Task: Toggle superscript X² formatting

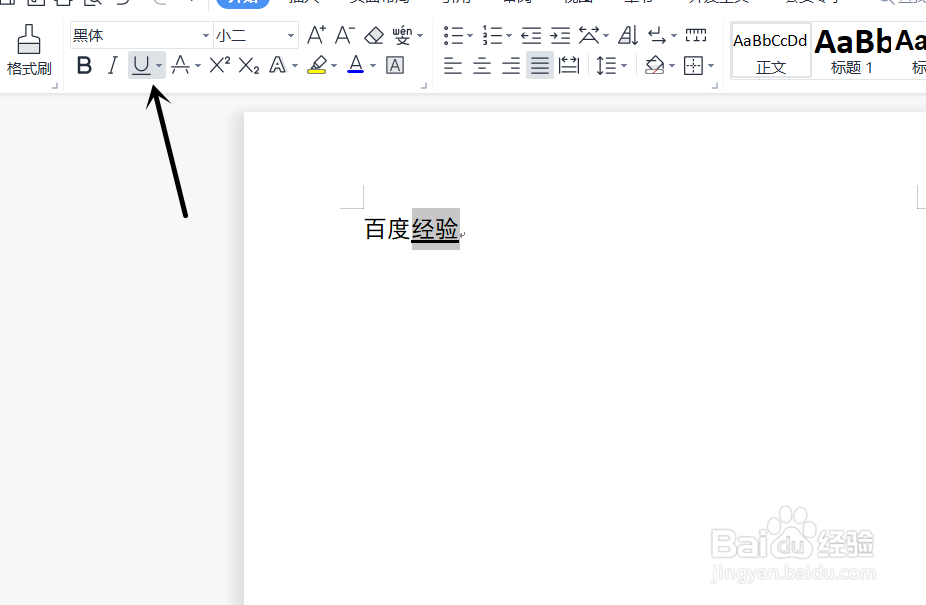Action: pyautogui.click(x=220, y=65)
